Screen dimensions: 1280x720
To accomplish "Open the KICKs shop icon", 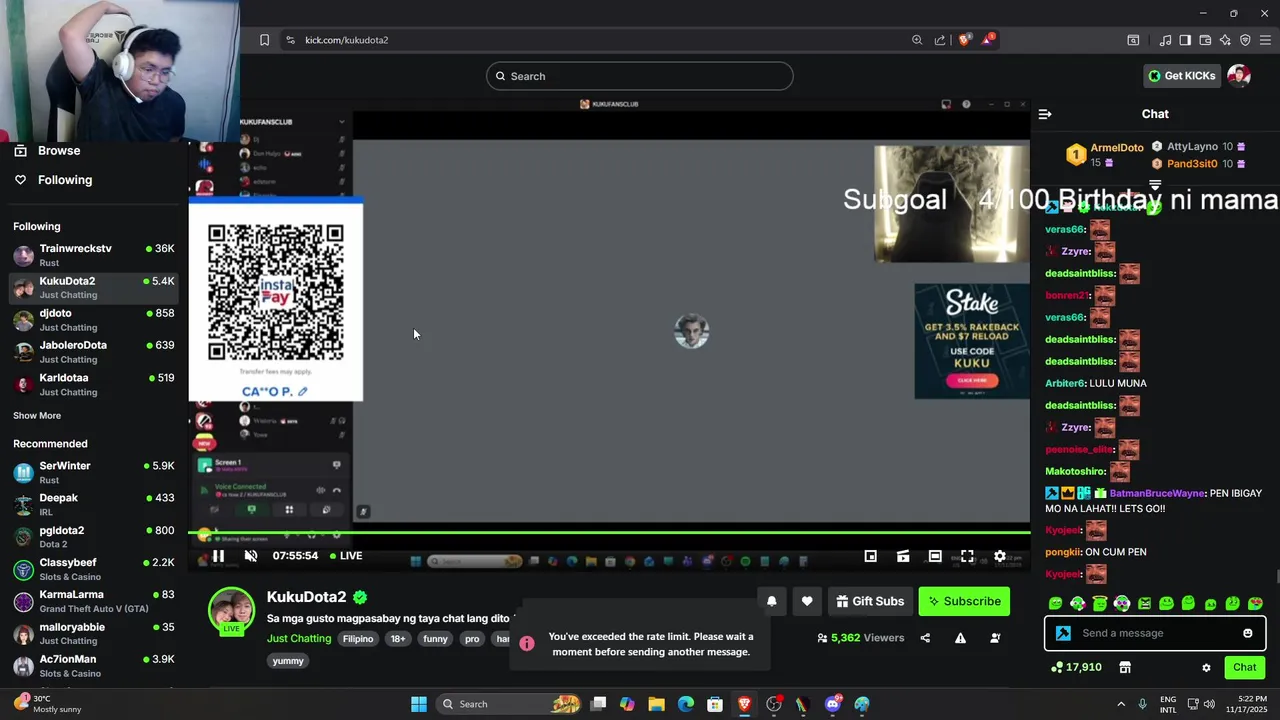I will [x=1124, y=667].
